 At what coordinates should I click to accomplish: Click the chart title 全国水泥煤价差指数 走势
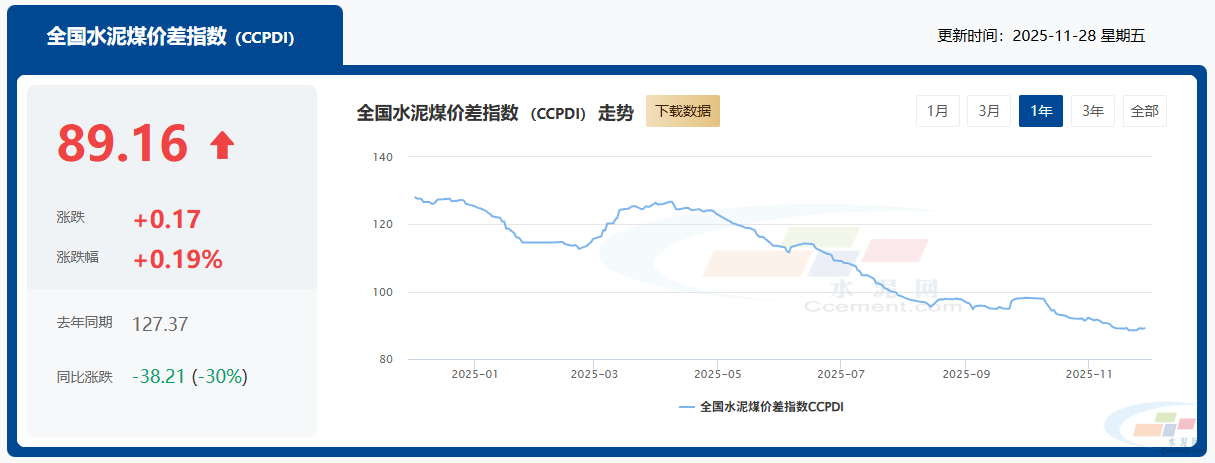coord(495,113)
